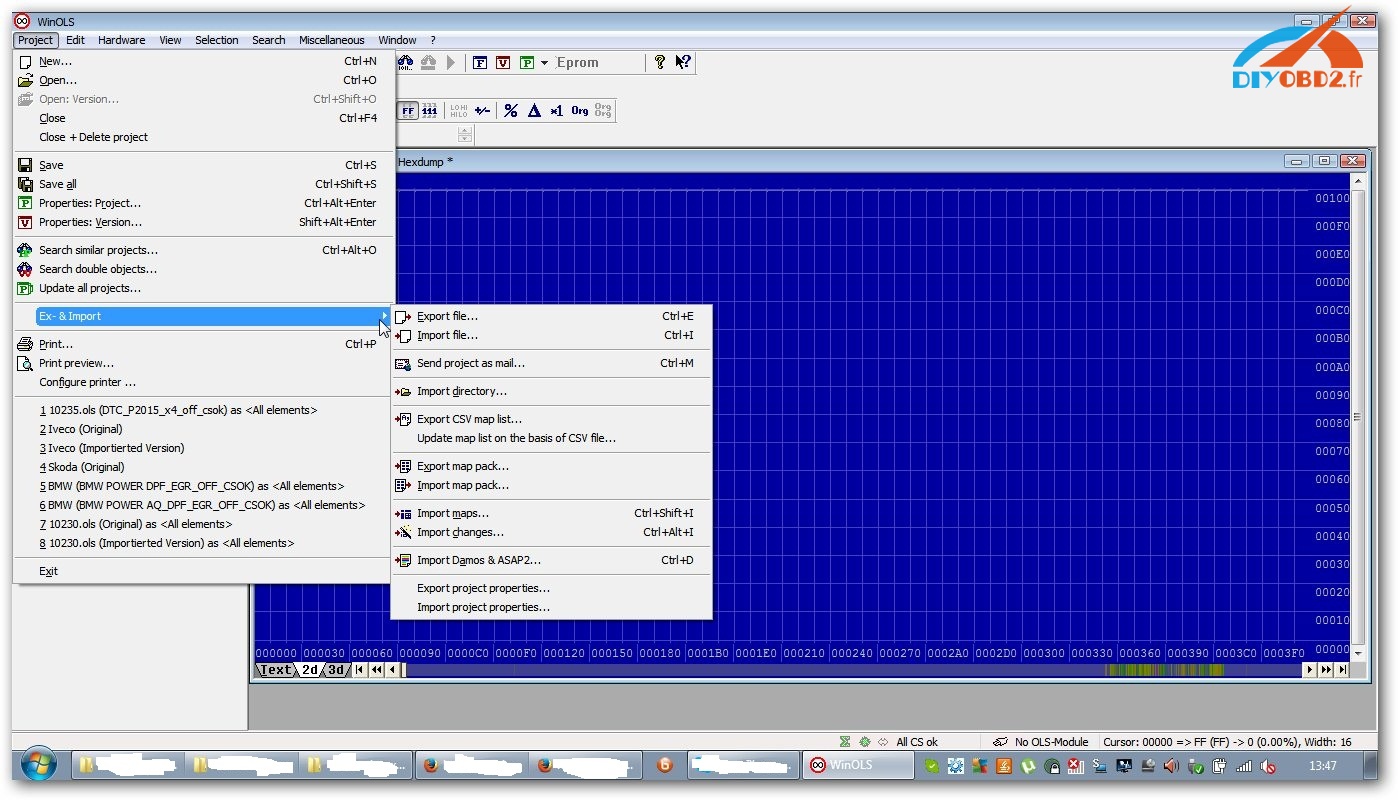Choose Import Damos & ASAP2...

(551, 560)
